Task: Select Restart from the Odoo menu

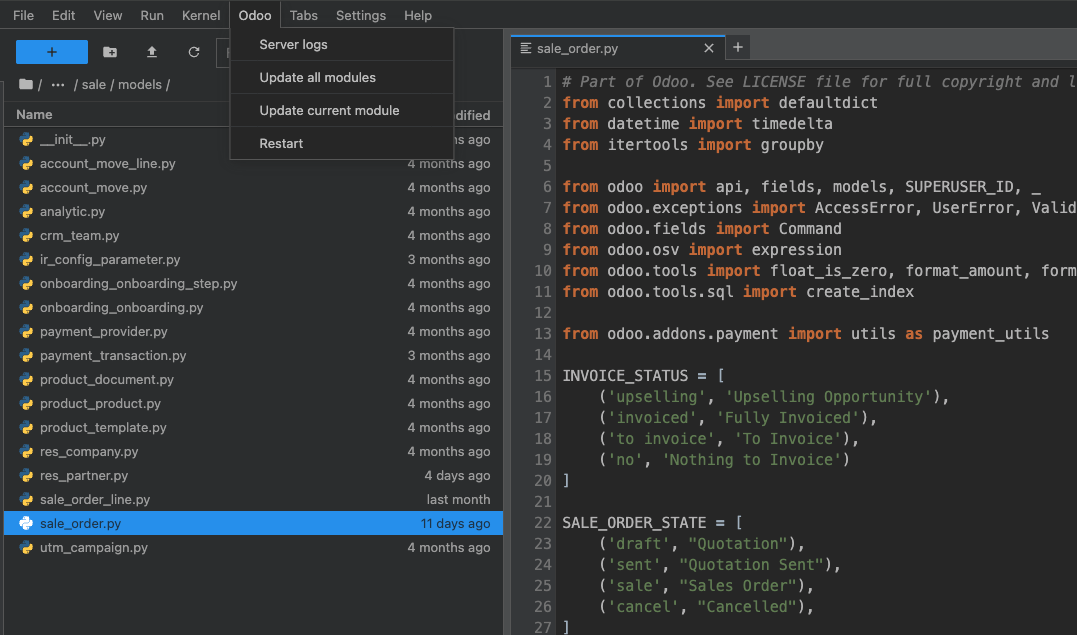Action: pos(281,144)
